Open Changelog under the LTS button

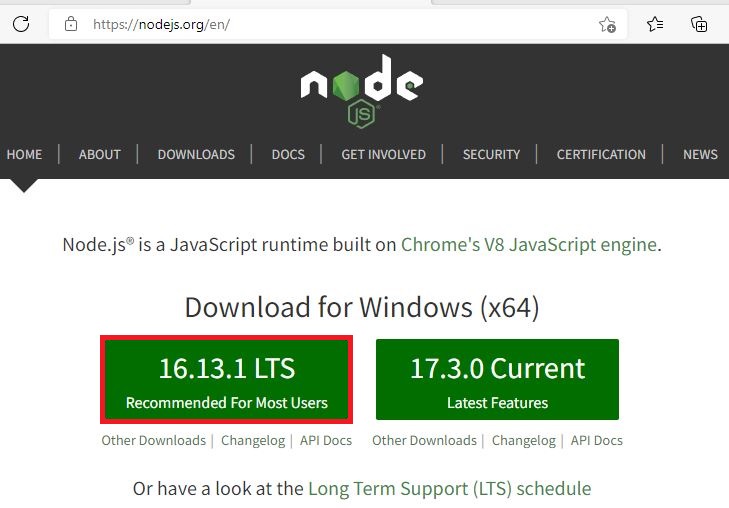point(253,440)
